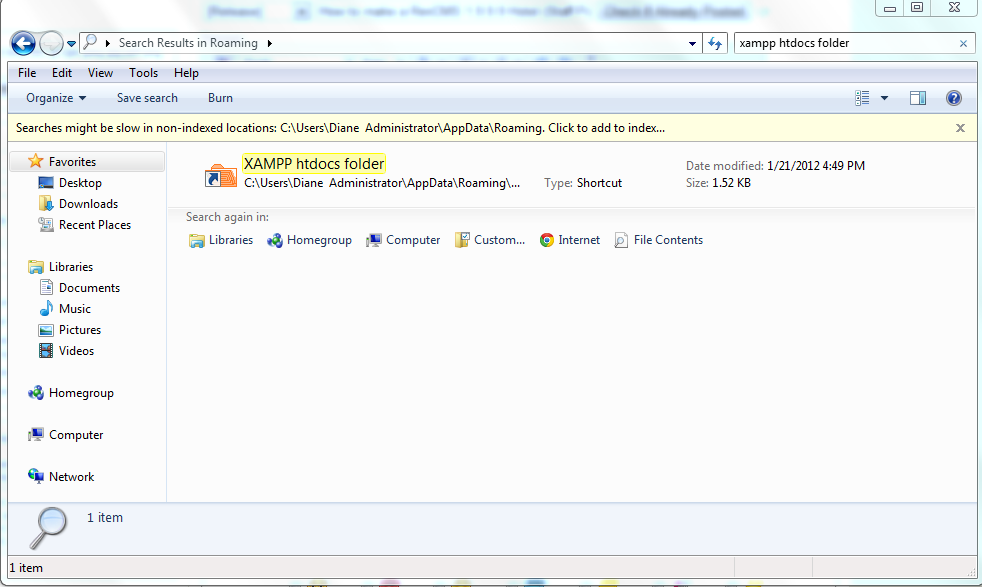Select the XAMPP htdocs folder result name
The height and width of the screenshot is (587, 982).
click(314, 164)
